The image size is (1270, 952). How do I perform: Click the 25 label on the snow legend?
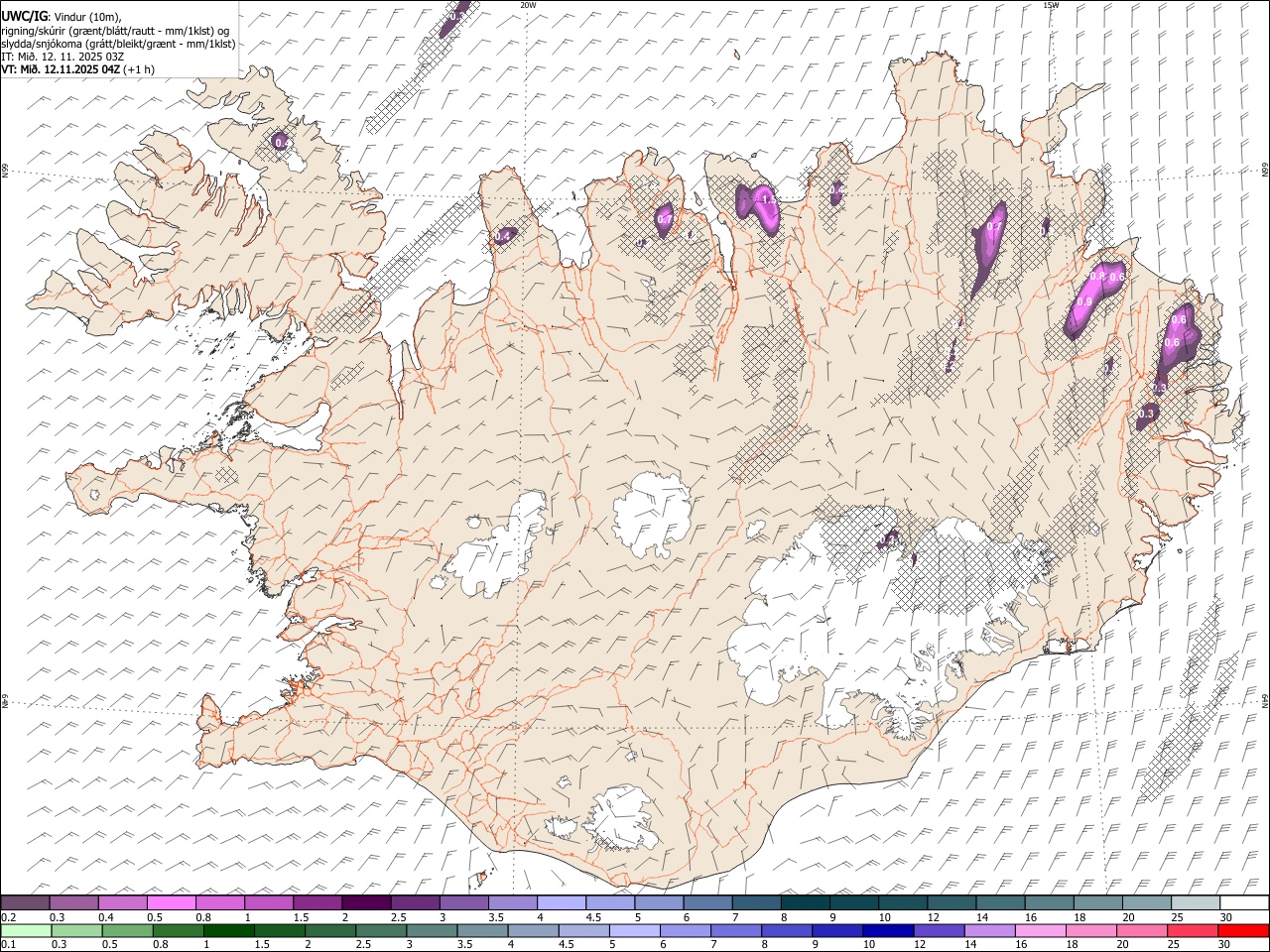pyautogui.click(x=1175, y=917)
